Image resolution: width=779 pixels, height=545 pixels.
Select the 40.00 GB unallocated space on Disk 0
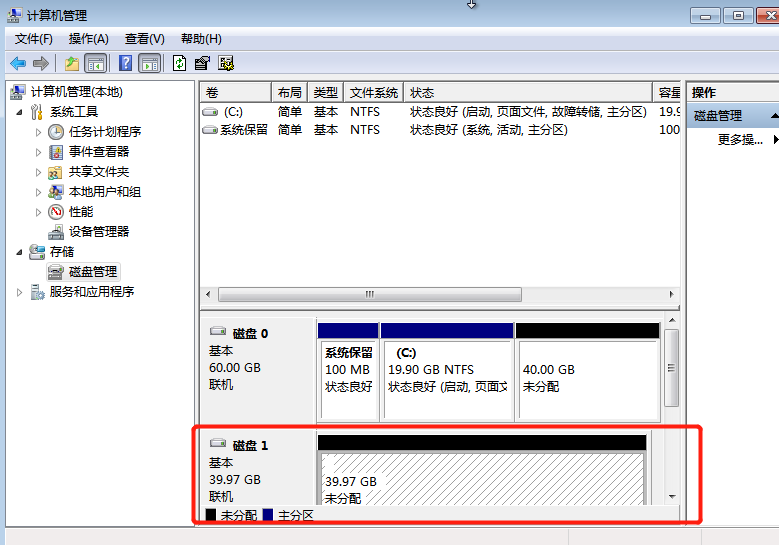pos(588,372)
